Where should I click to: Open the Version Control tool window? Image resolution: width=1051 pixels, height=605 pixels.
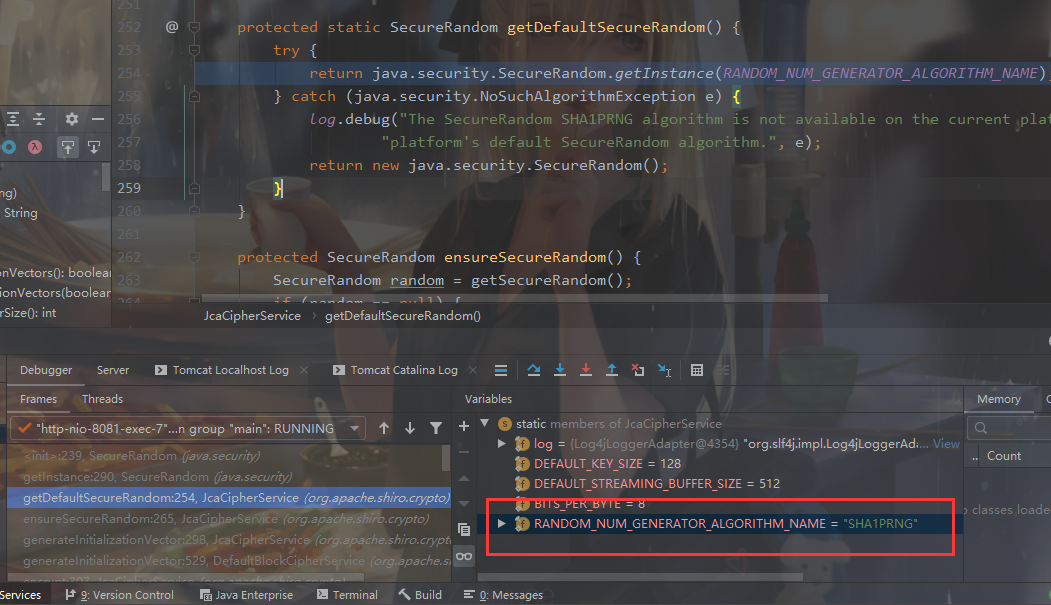click(119, 595)
